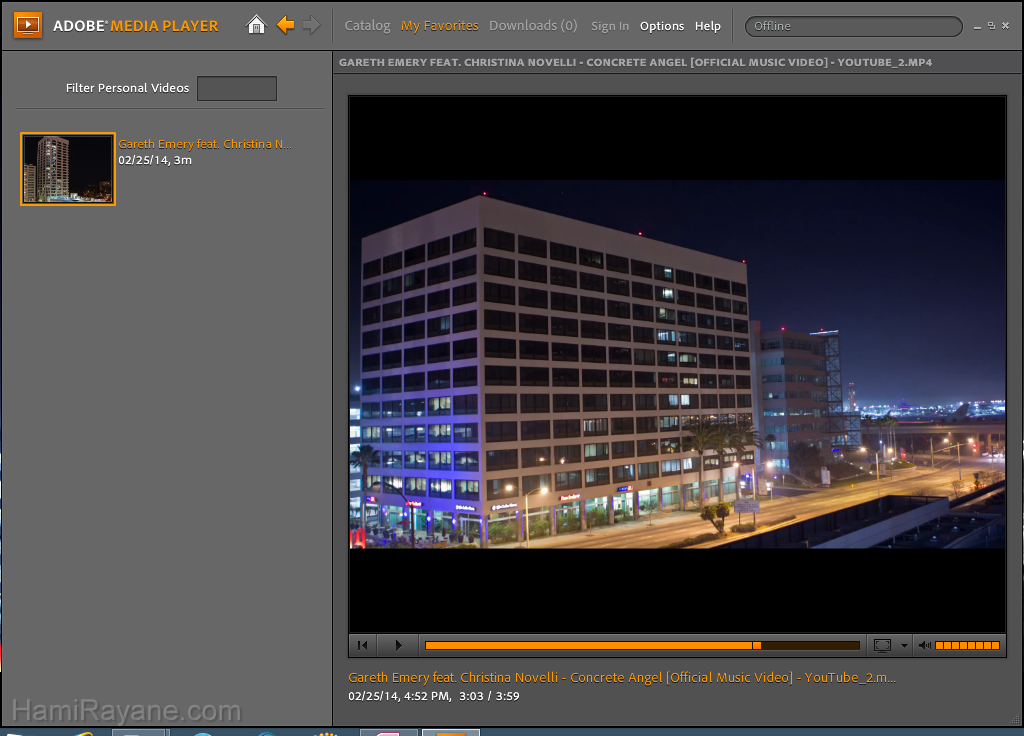Play the video
The width and height of the screenshot is (1024, 736).
coord(398,645)
